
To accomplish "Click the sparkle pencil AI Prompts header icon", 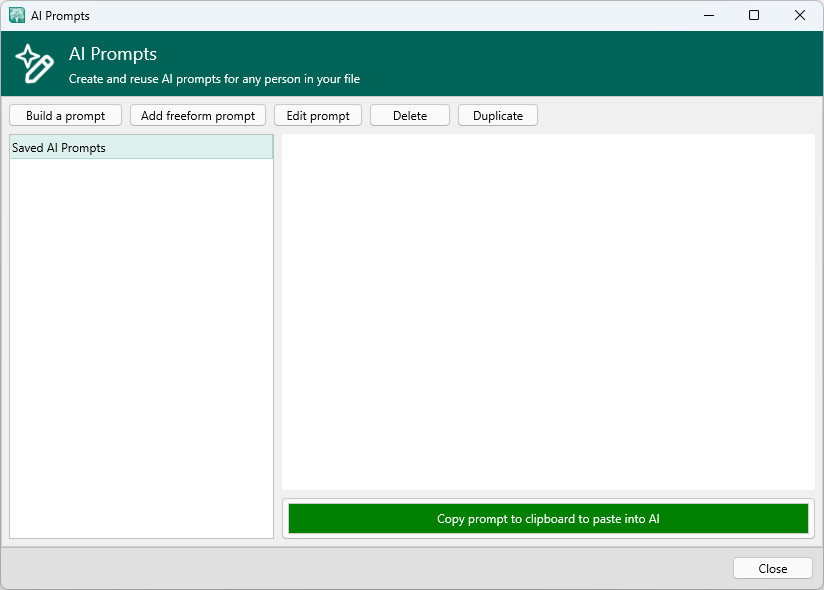I will click(34, 64).
